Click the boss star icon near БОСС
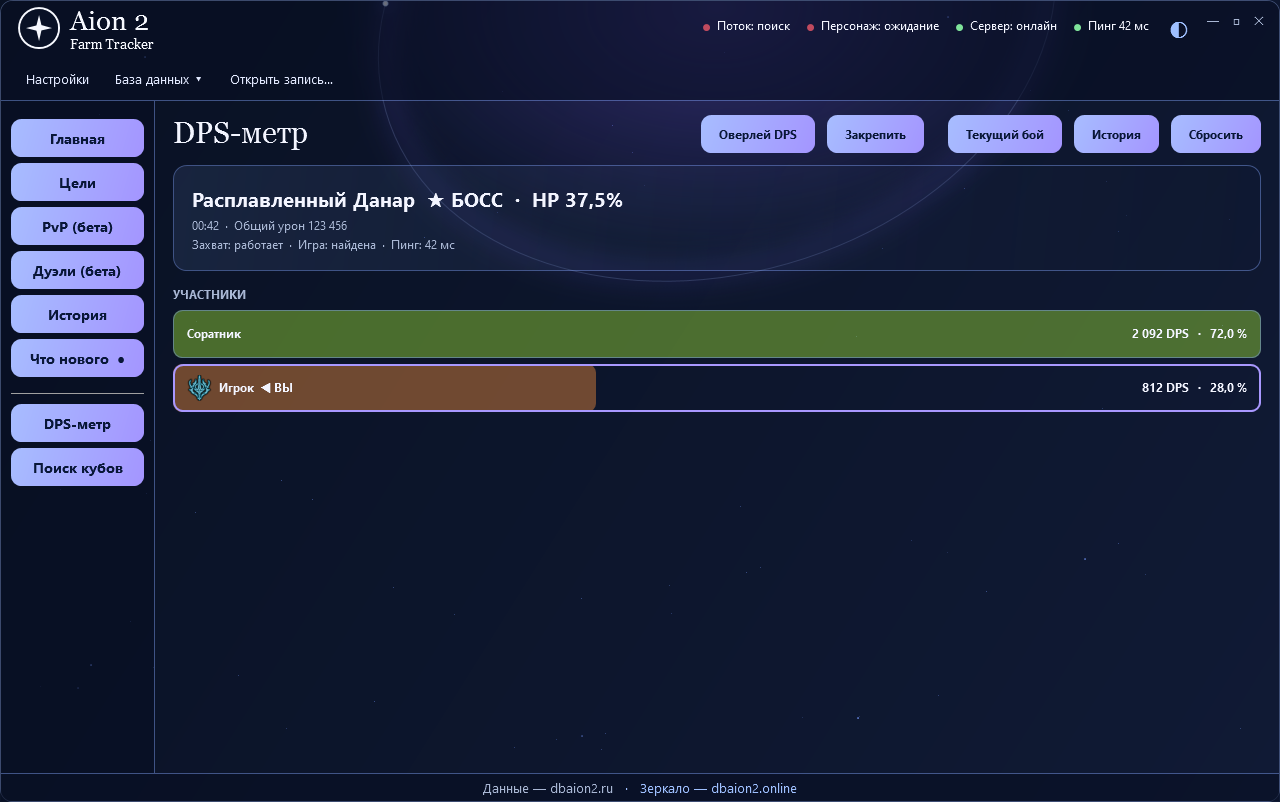 (x=435, y=201)
